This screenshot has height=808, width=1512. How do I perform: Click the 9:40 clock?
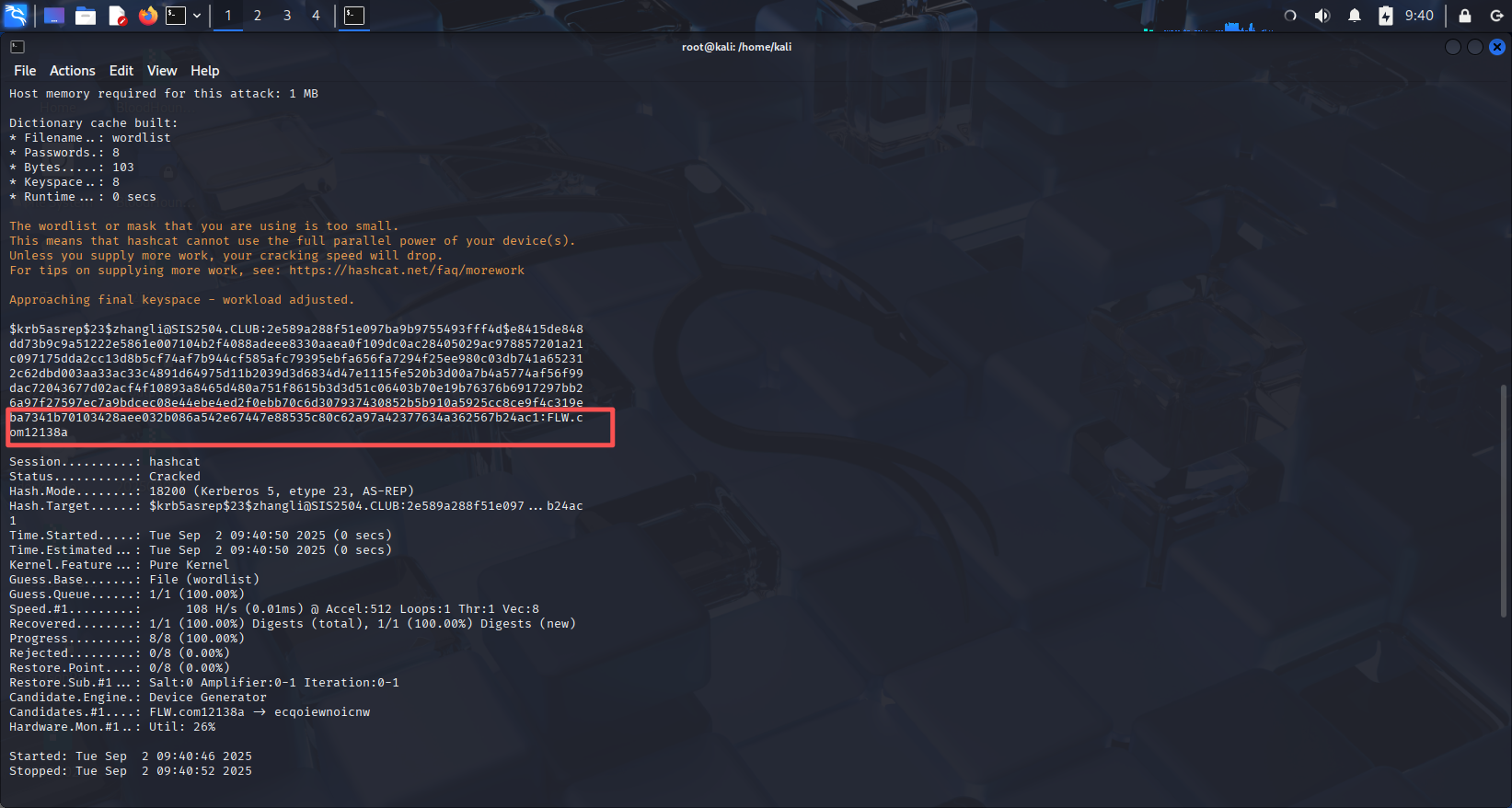(x=1419, y=16)
